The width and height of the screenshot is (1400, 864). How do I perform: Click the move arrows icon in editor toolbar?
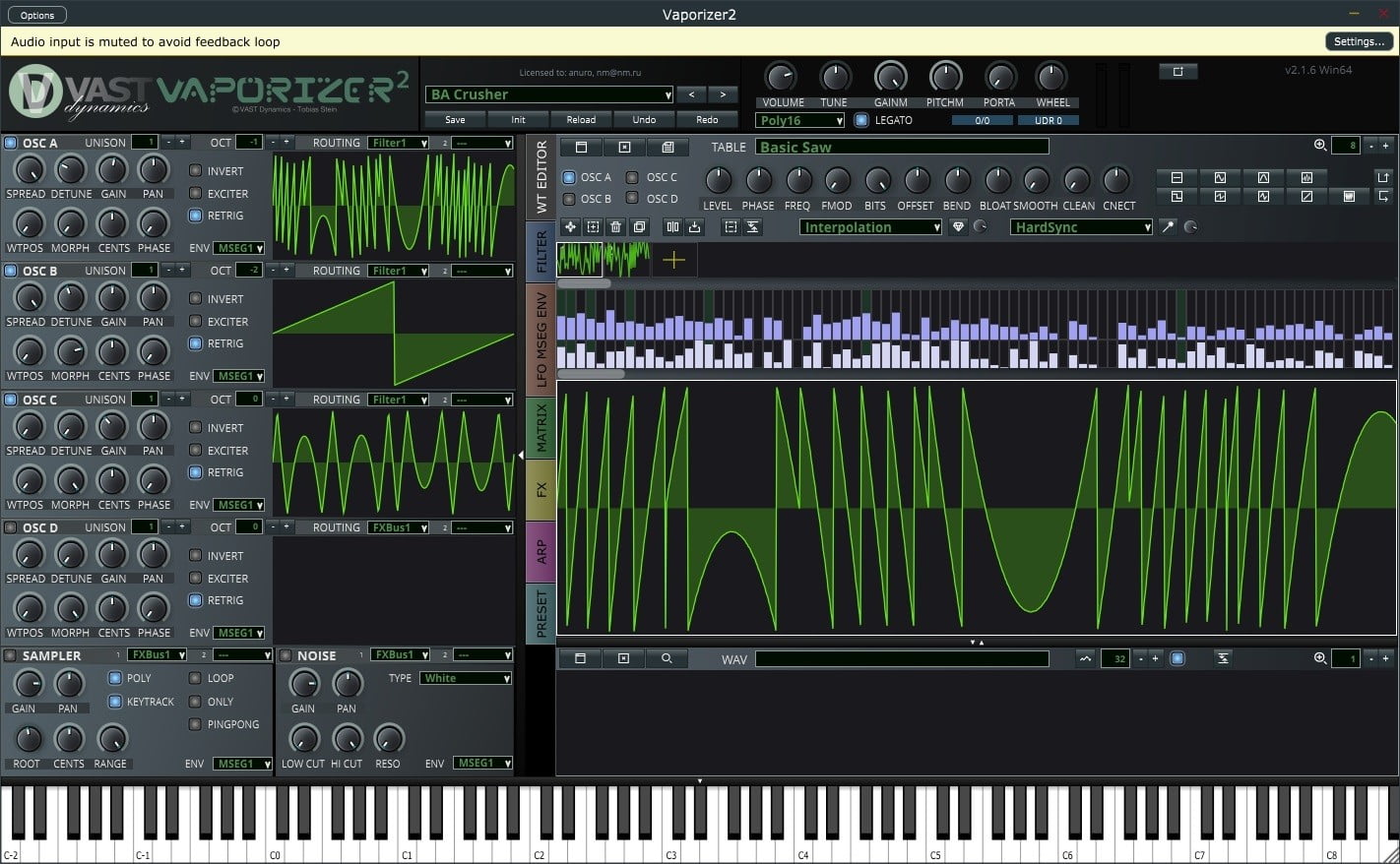point(570,227)
